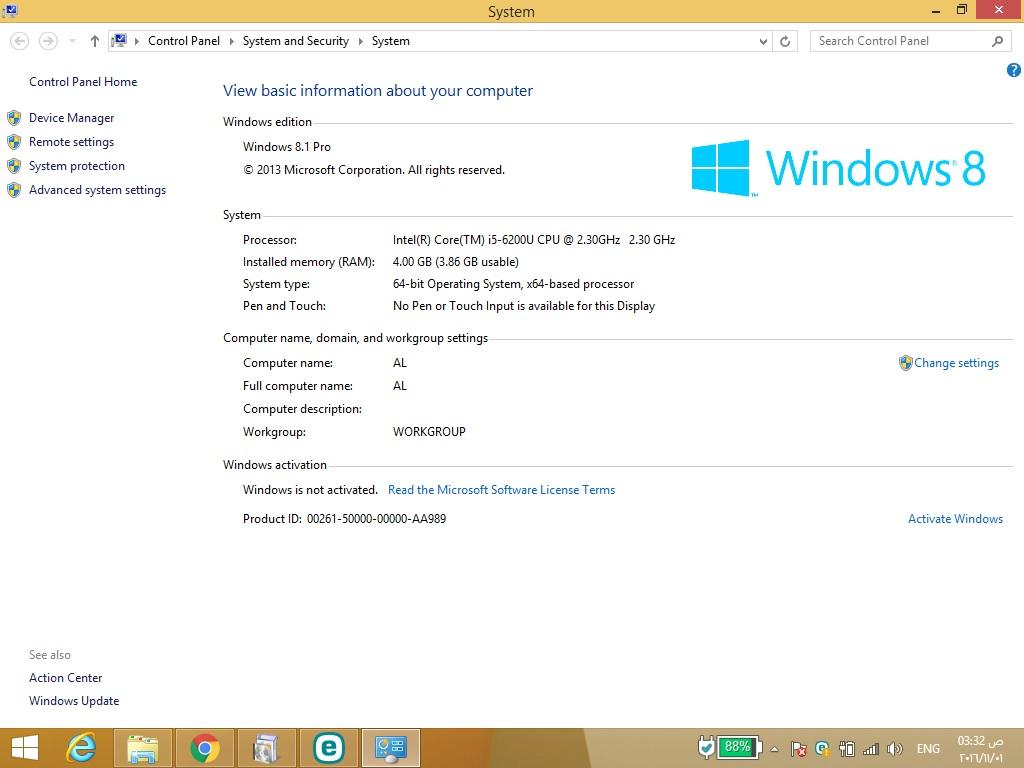Go back using the Back arrow
The width and height of the screenshot is (1024, 768).
click(20, 41)
